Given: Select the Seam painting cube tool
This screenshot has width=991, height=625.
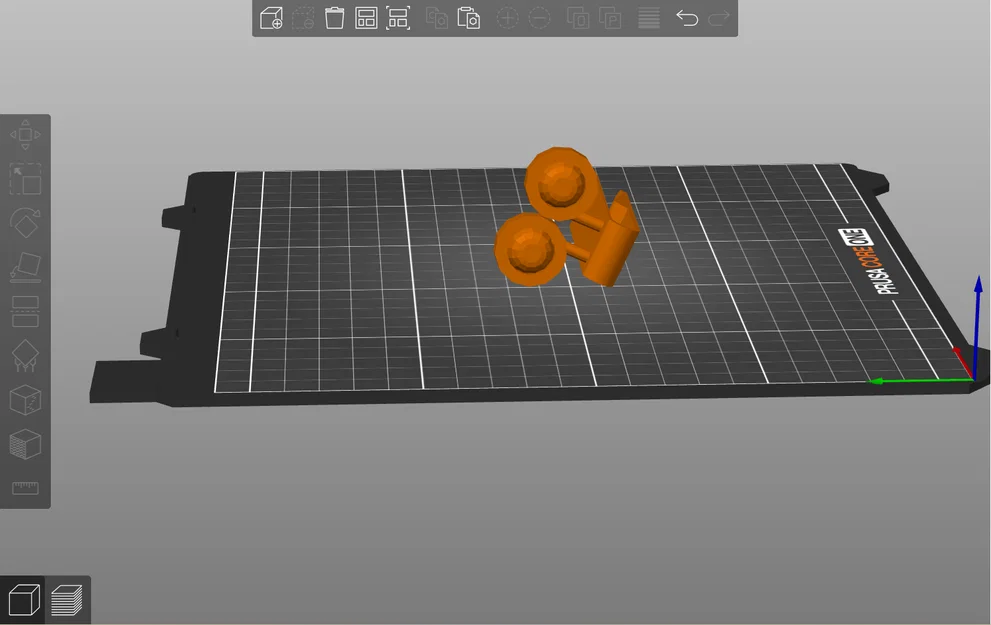Looking at the screenshot, I should pyautogui.click(x=25, y=400).
